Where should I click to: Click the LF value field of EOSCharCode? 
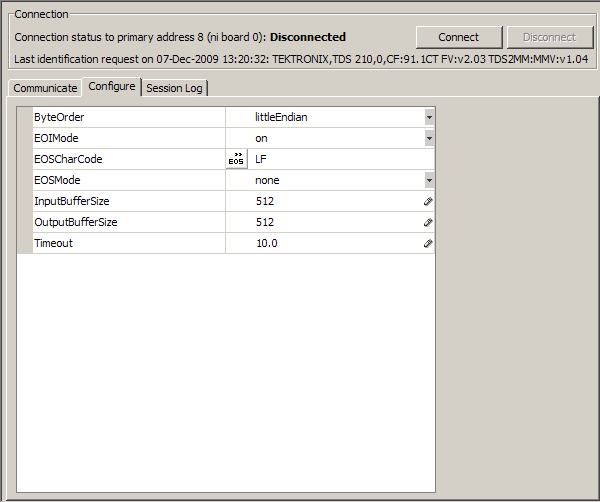pos(340,159)
